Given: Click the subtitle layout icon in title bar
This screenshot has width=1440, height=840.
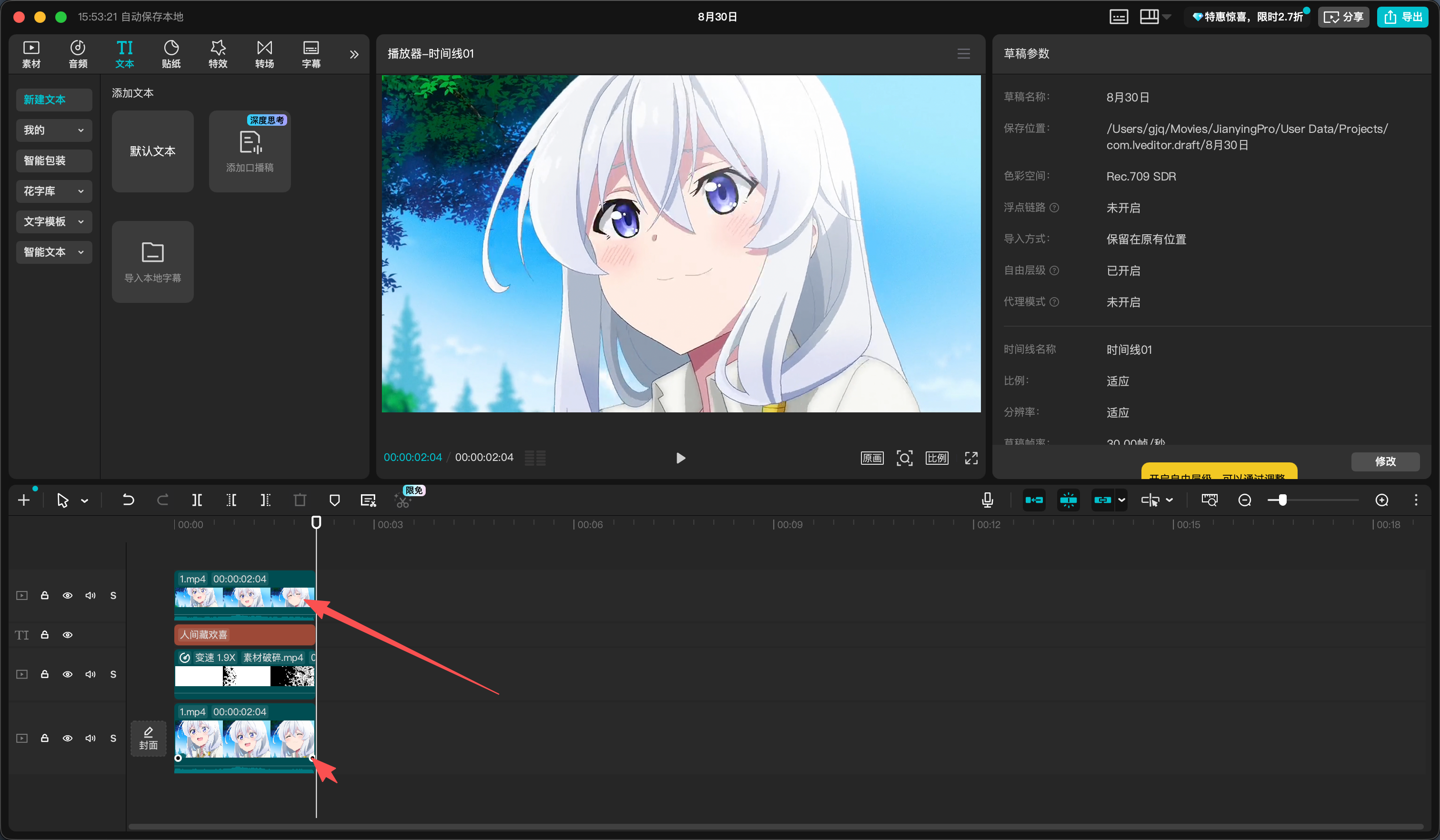Looking at the screenshot, I should pos(1118,17).
